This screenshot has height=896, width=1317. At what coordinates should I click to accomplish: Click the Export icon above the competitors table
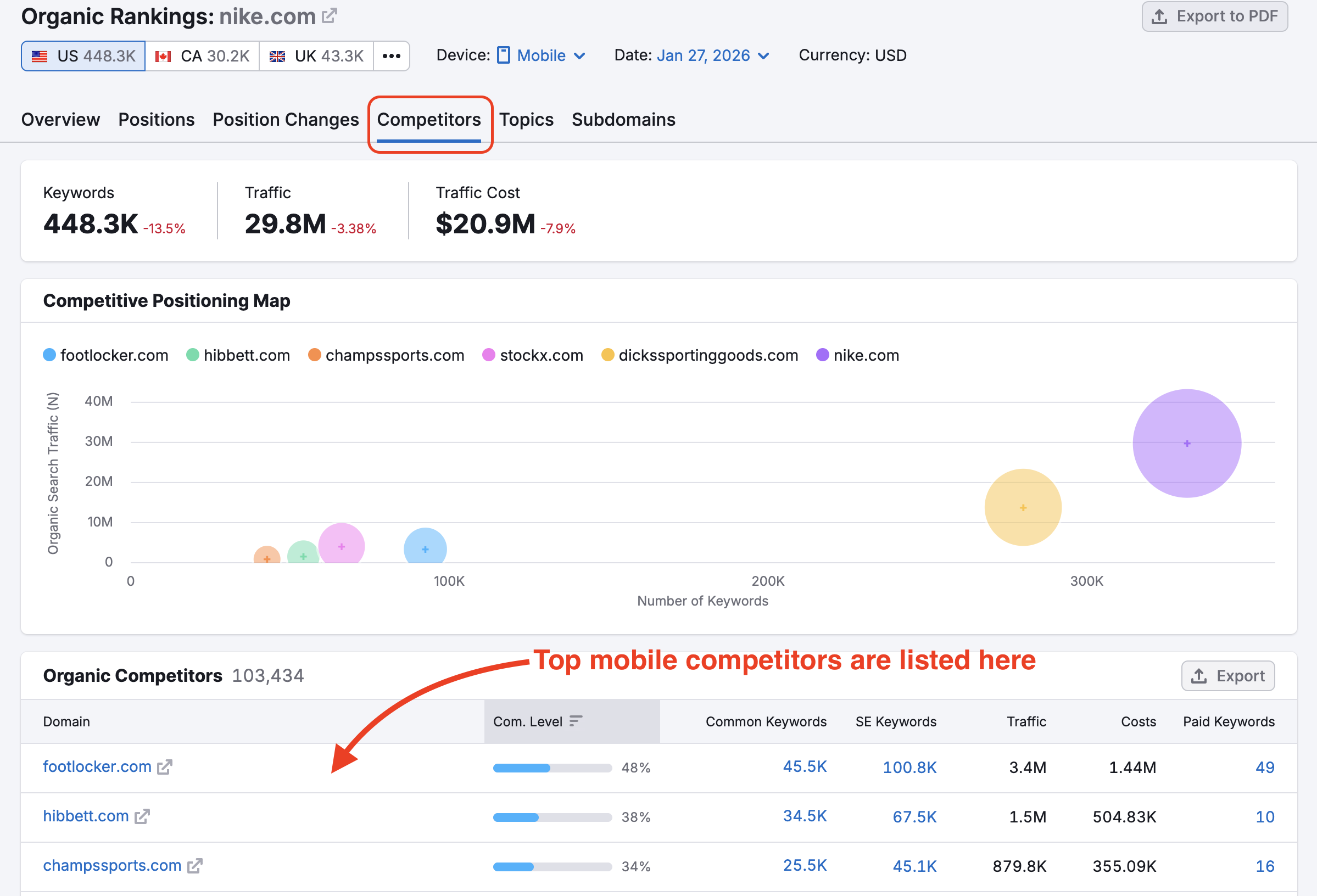[x=1199, y=676]
